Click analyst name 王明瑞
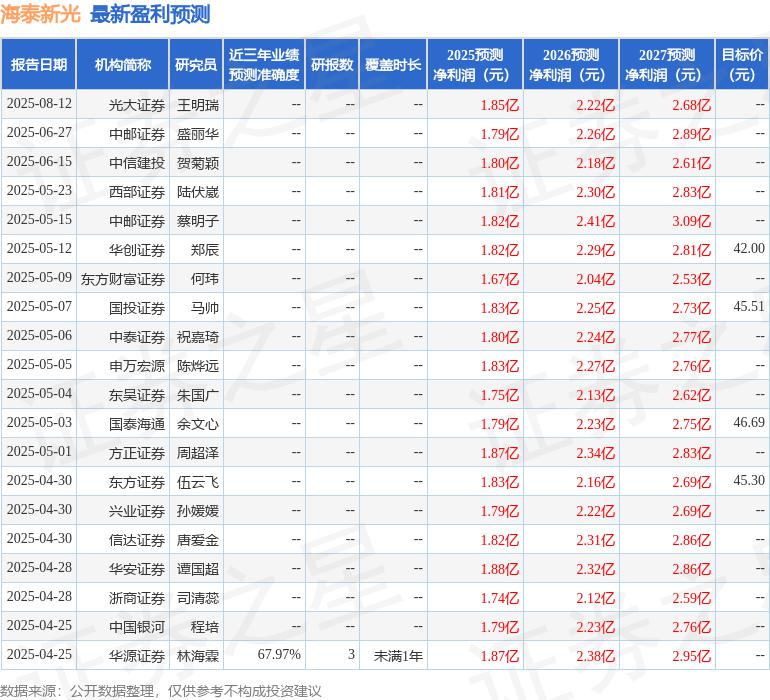770x700 pixels. (x=197, y=105)
